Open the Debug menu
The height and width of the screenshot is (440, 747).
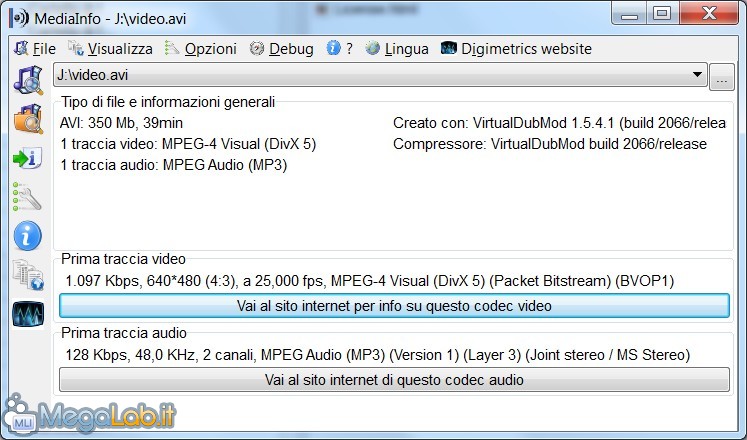pos(282,49)
